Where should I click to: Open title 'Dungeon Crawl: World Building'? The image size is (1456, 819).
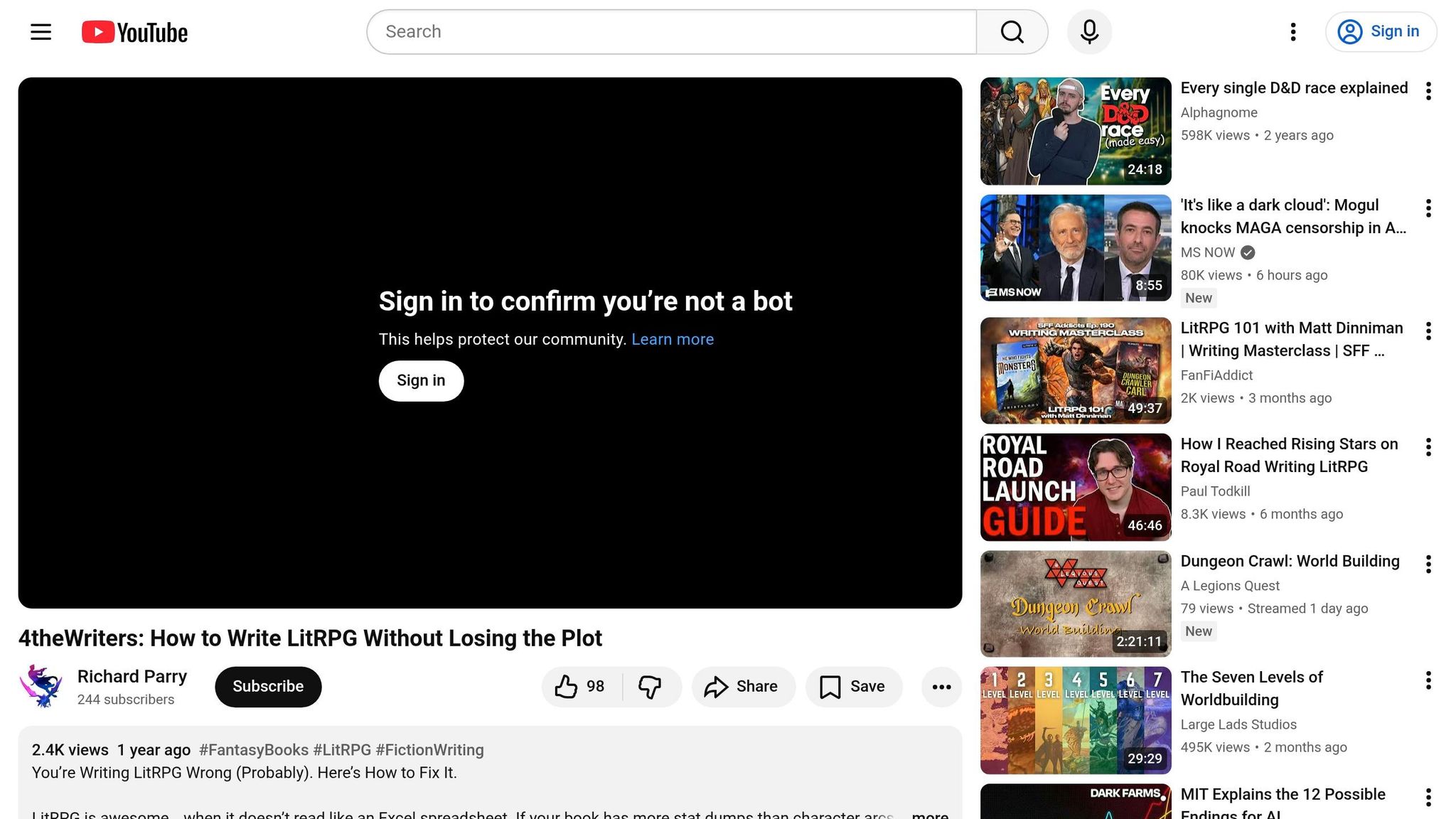point(1290,561)
